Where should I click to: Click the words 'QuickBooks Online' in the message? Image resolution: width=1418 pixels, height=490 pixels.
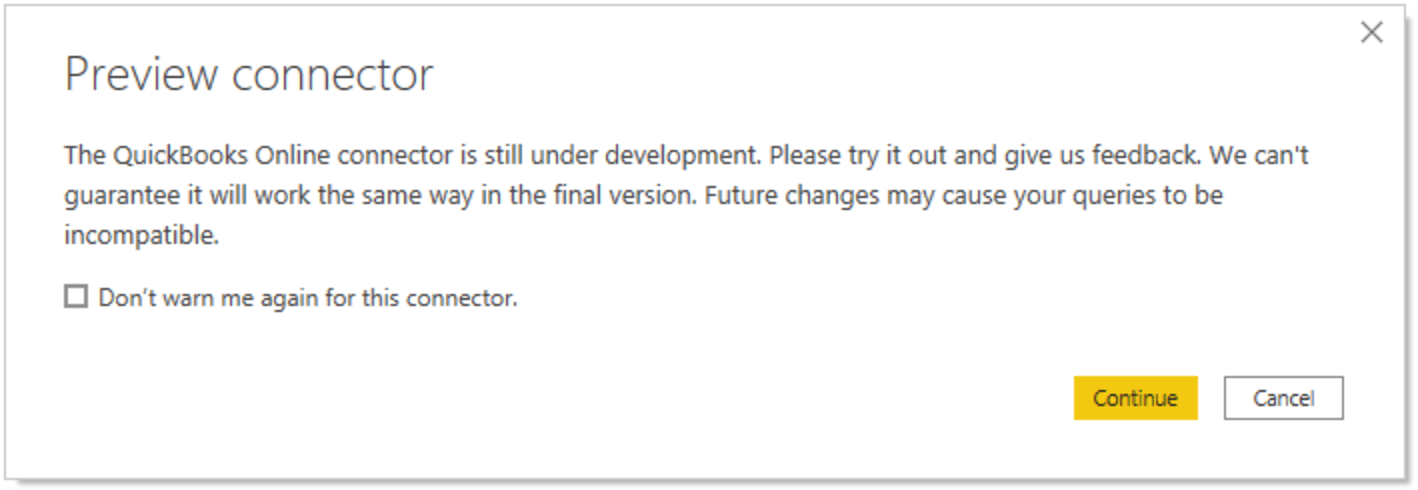coord(221,157)
